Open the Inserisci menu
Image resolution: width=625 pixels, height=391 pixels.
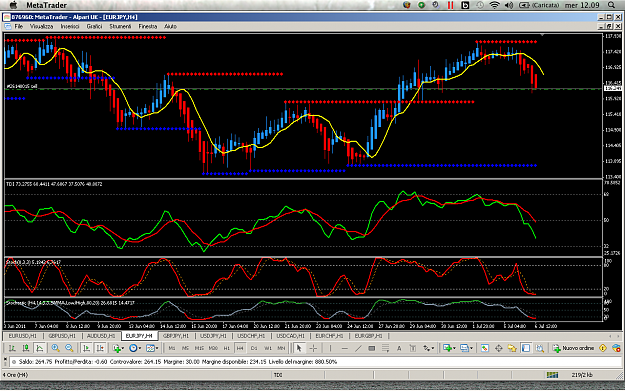(x=70, y=26)
